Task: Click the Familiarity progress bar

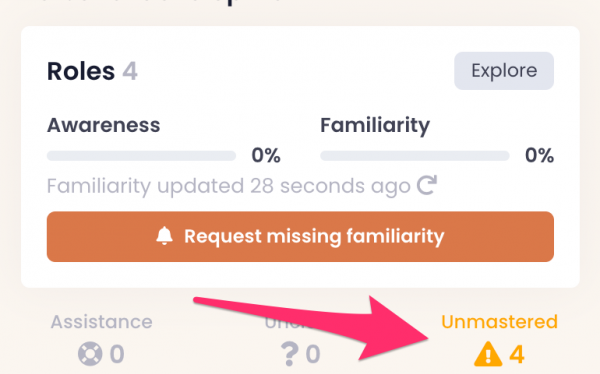Action: pyautogui.click(x=415, y=156)
